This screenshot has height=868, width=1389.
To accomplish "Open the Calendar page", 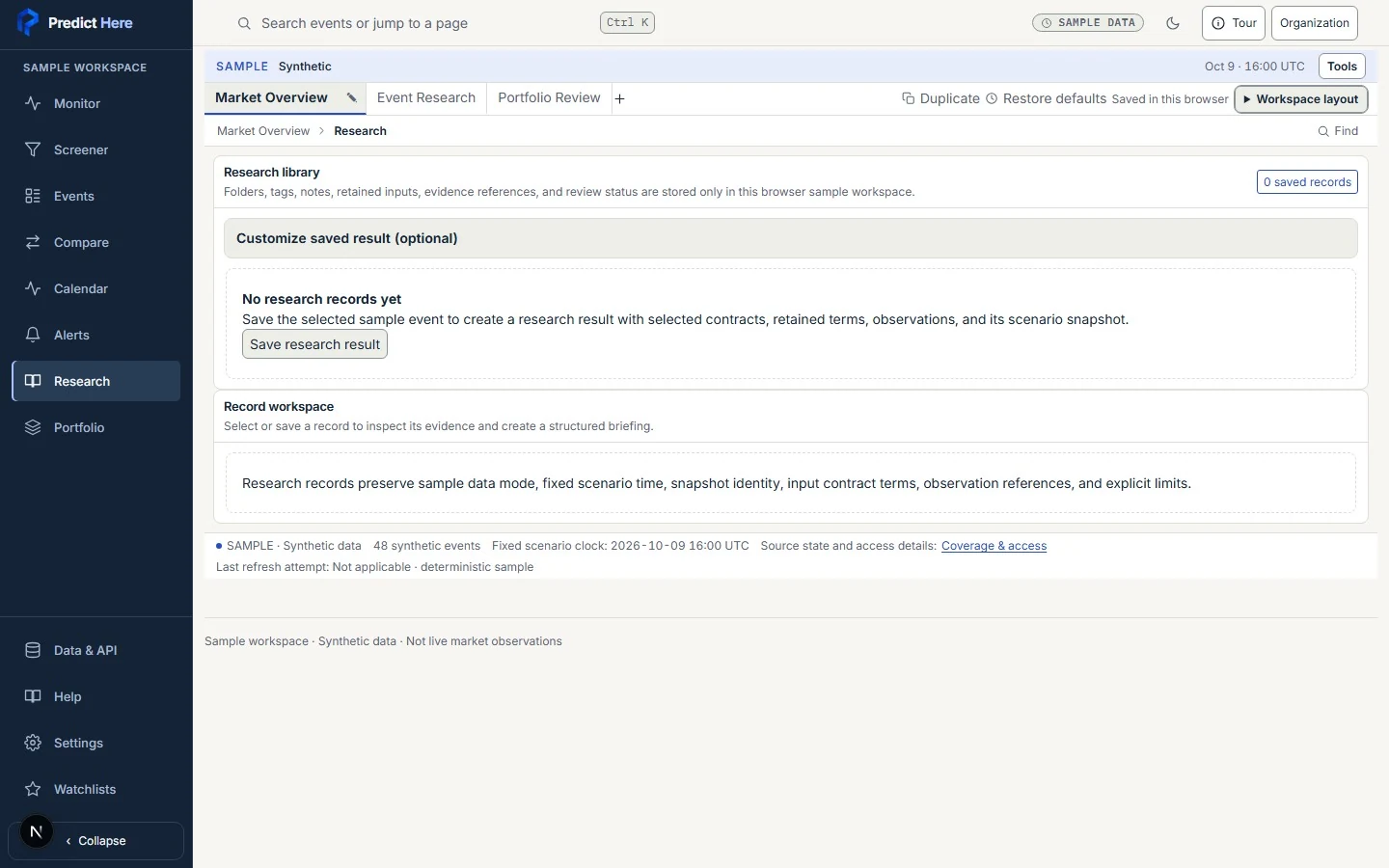I will click(x=96, y=288).
